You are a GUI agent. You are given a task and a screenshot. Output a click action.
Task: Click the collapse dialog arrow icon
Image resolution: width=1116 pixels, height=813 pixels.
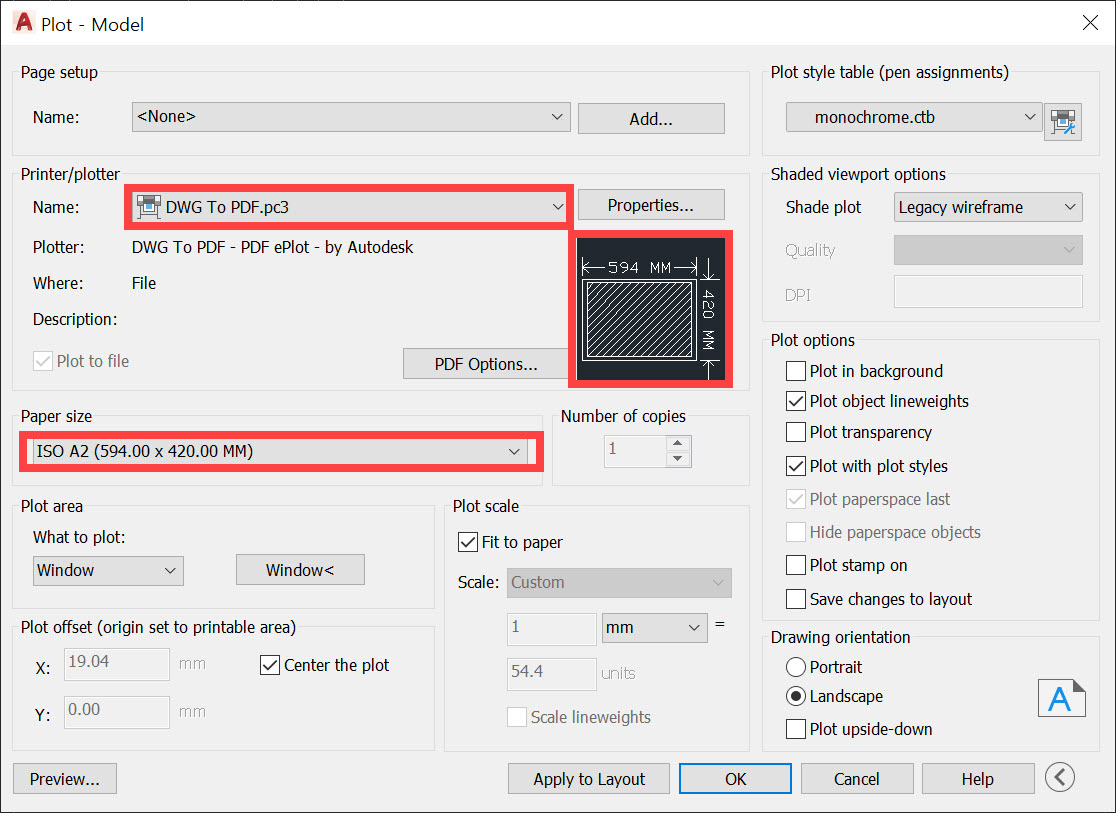click(x=1060, y=777)
